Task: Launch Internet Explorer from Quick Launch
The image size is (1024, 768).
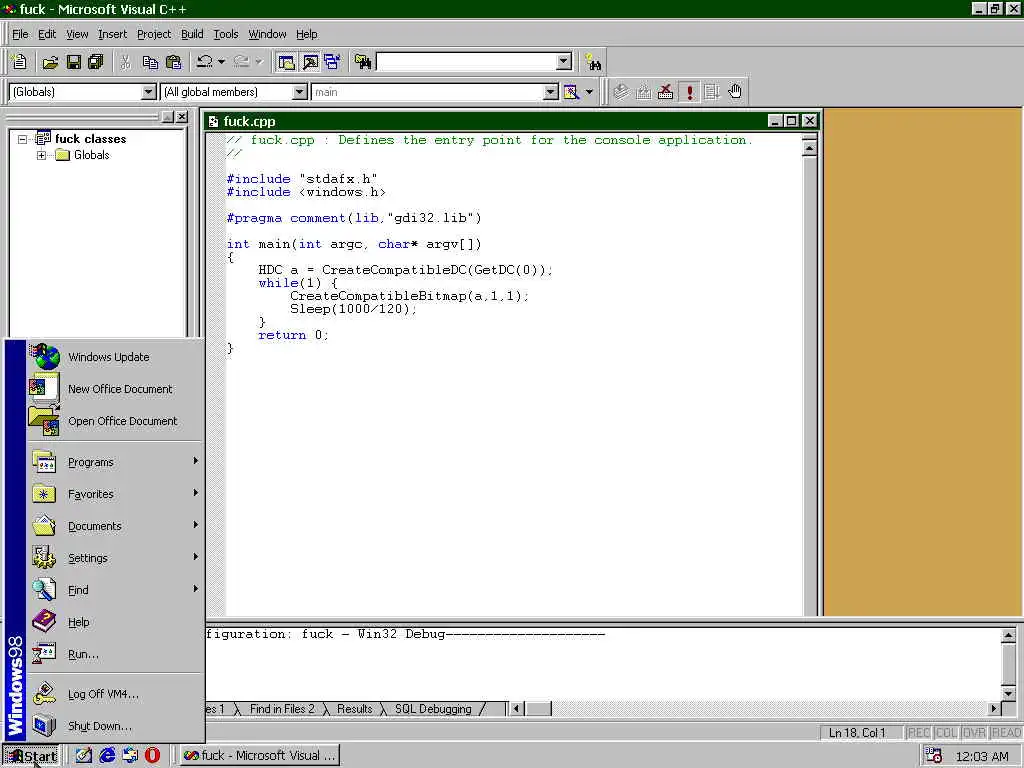Action: click(107, 756)
